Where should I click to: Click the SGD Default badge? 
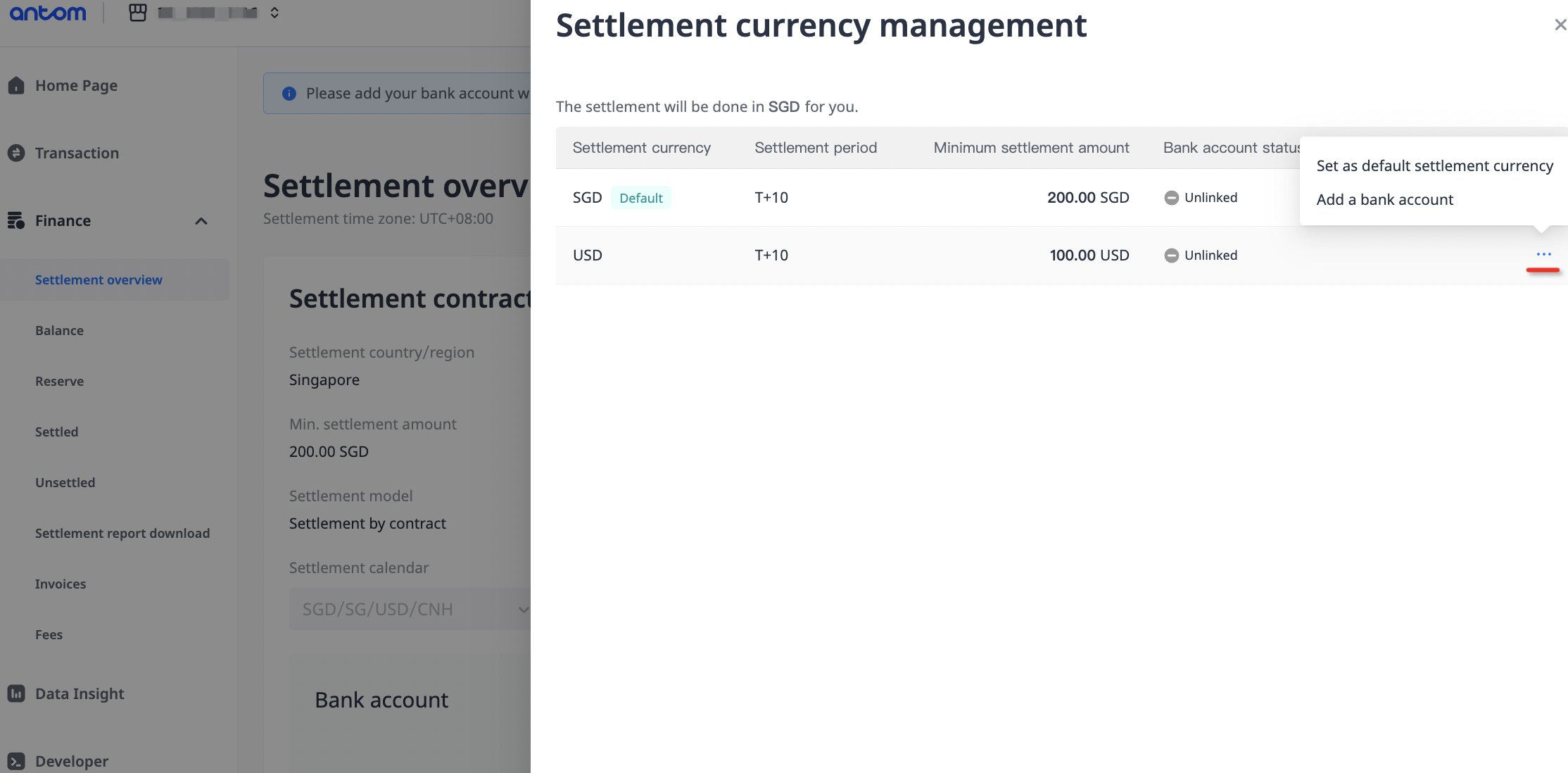click(x=640, y=198)
